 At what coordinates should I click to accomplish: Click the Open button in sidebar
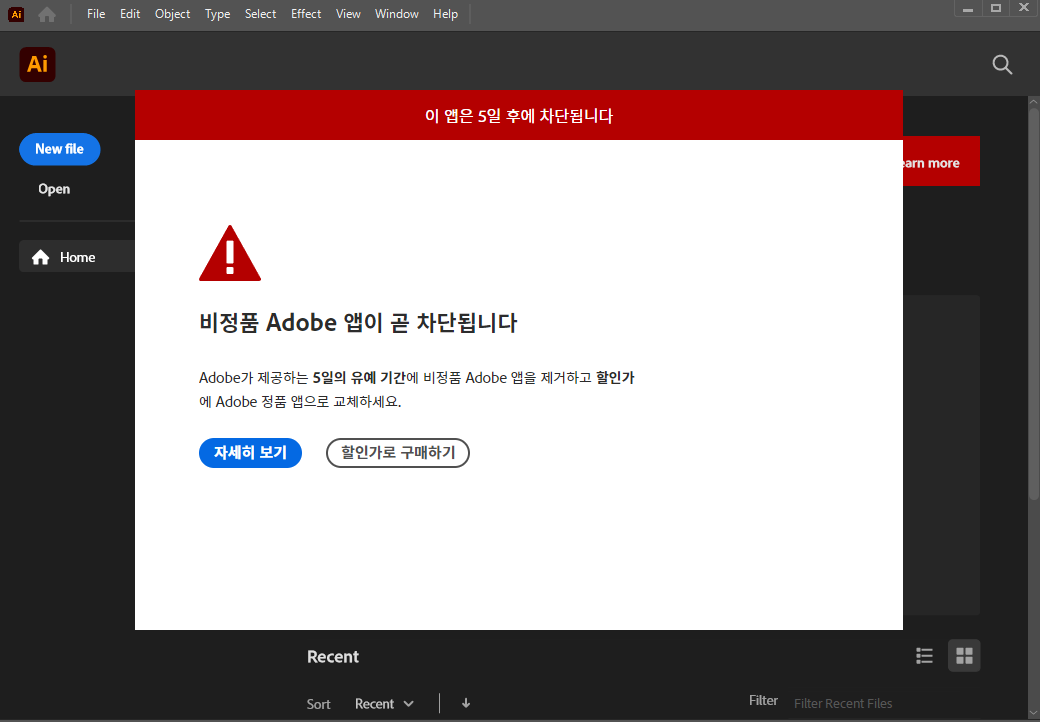(x=54, y=189)
